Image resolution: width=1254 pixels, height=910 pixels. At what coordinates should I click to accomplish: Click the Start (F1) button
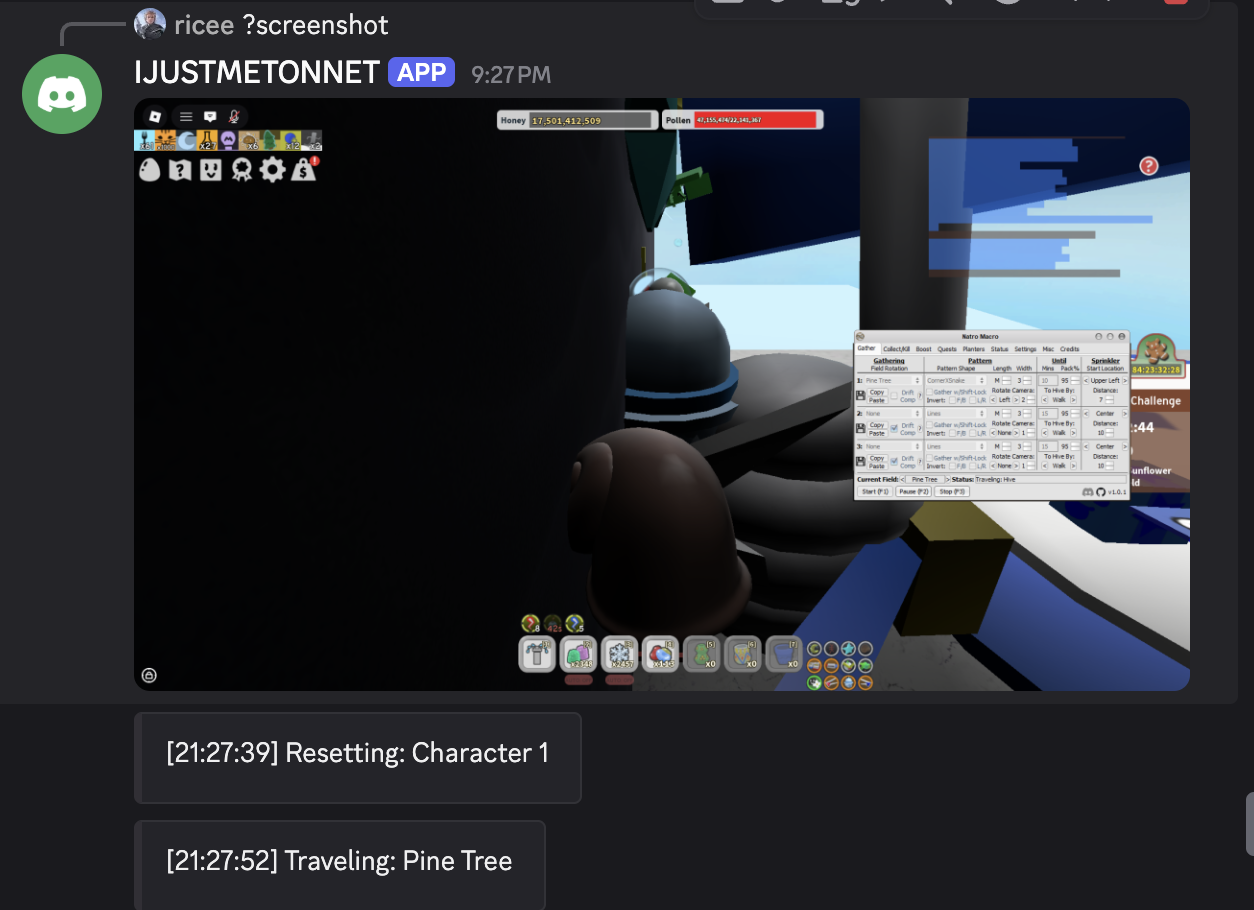[x=875, y=491]
